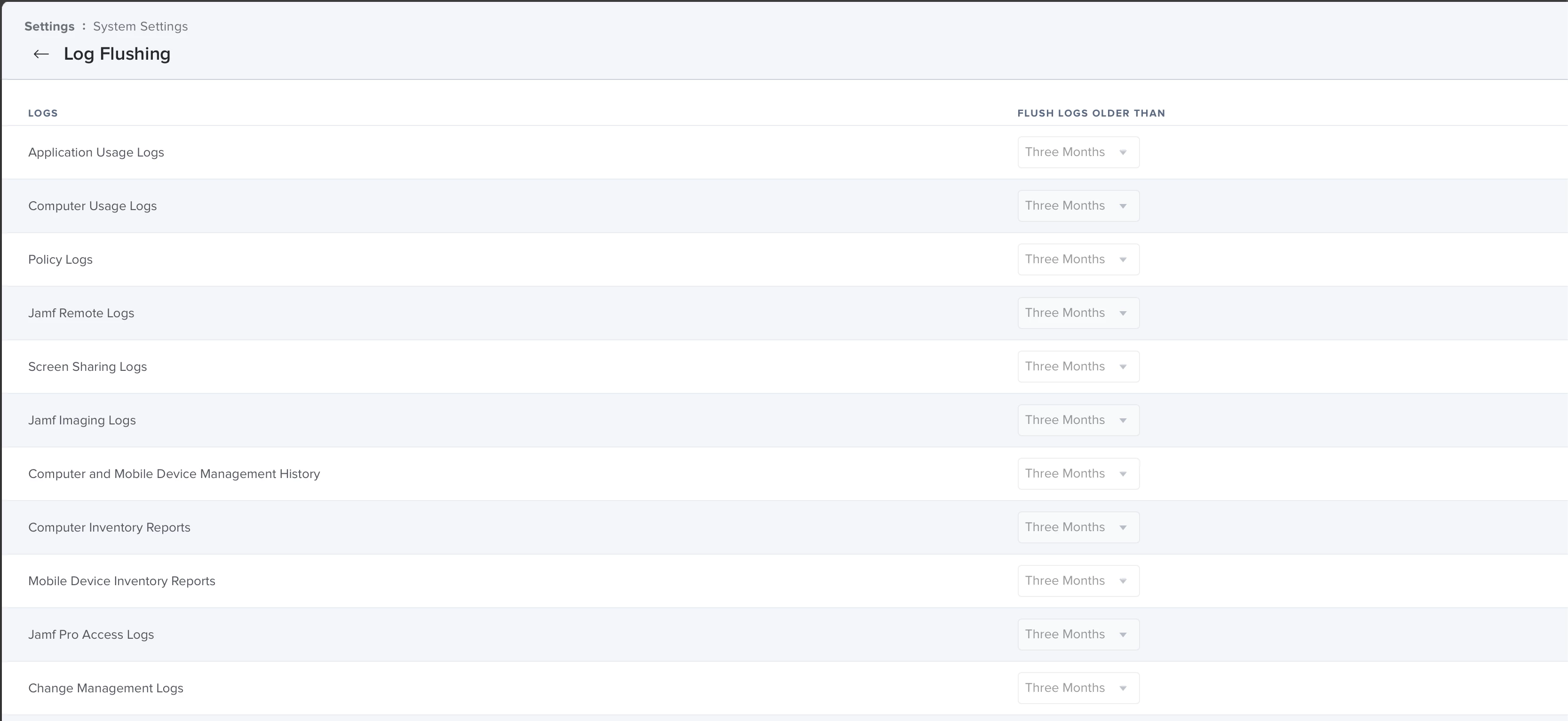Screen dimensions: 1568x721
Task: Open Management History flush period dropdown
Action: (x=1077, y=473)
